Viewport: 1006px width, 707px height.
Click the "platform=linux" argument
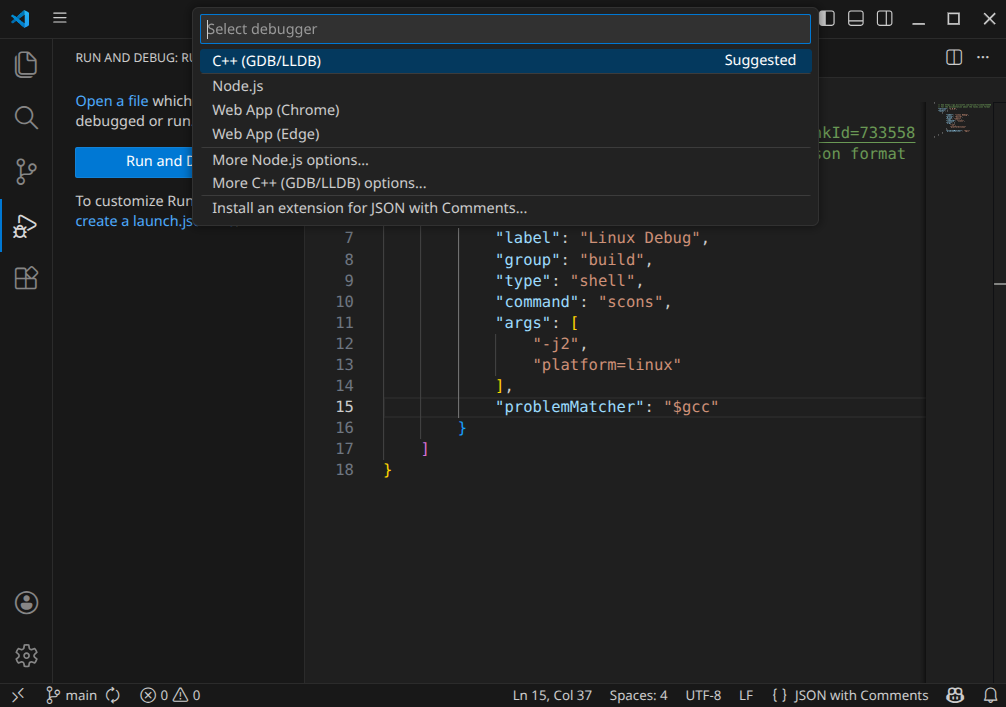click(x=606, y=364)
